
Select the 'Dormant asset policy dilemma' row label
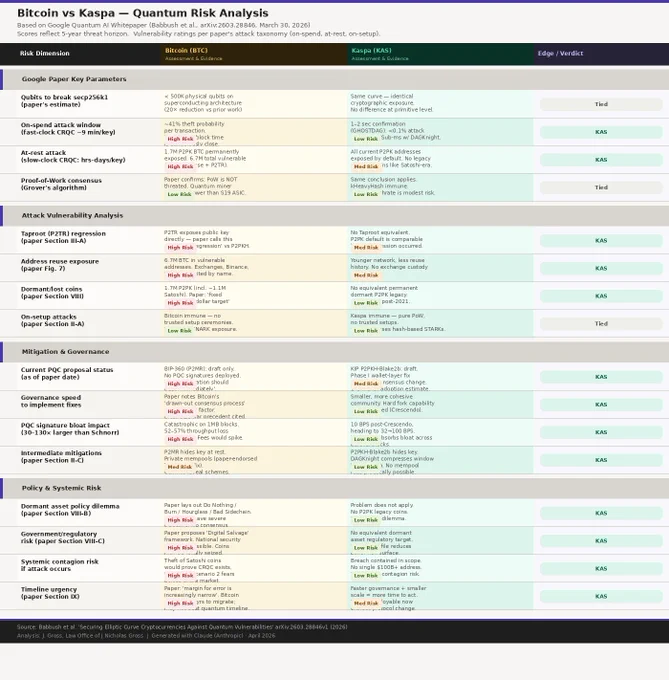[70, 510]
